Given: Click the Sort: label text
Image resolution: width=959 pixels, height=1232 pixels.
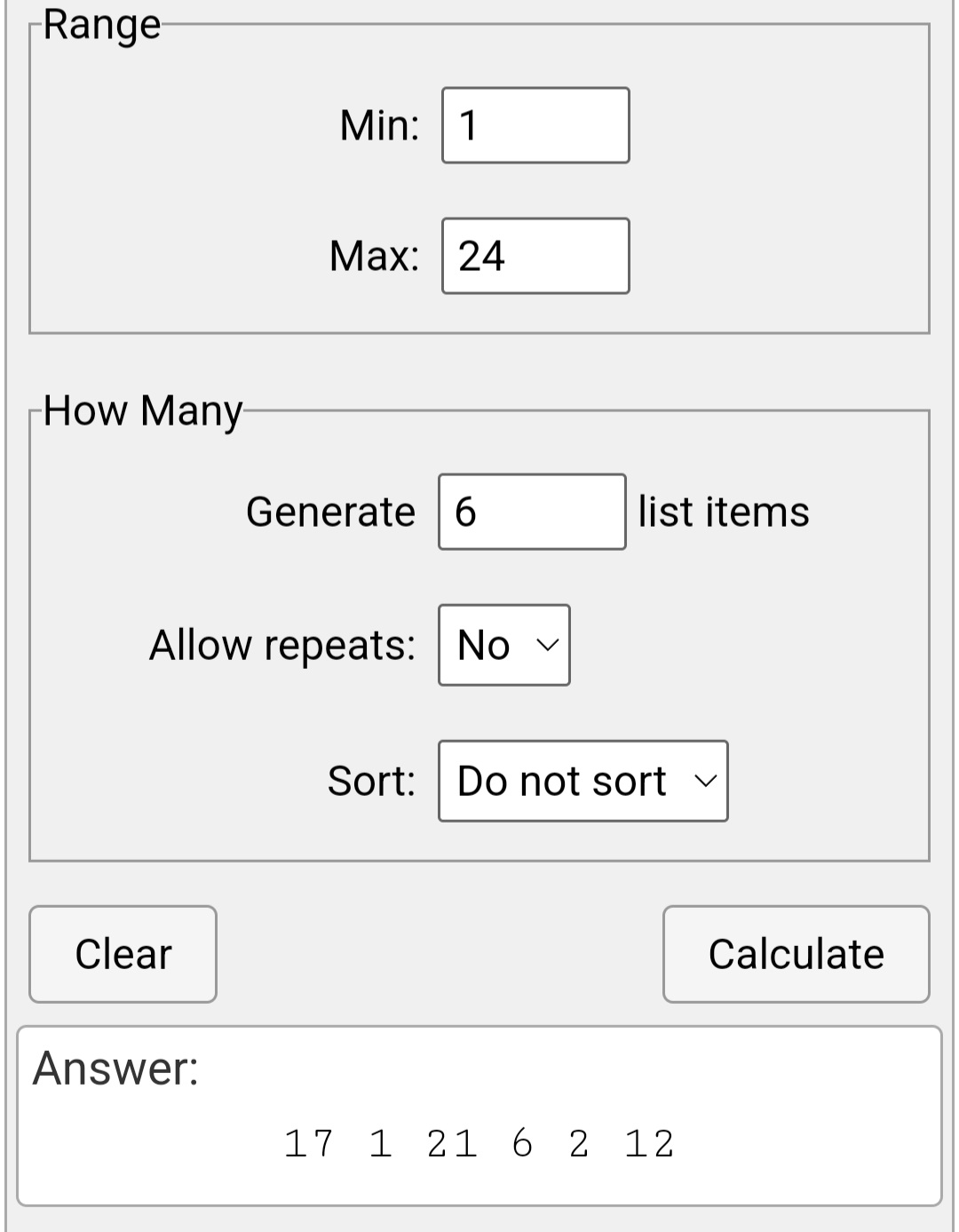Looking at the screenshot, I should (371, 781).
